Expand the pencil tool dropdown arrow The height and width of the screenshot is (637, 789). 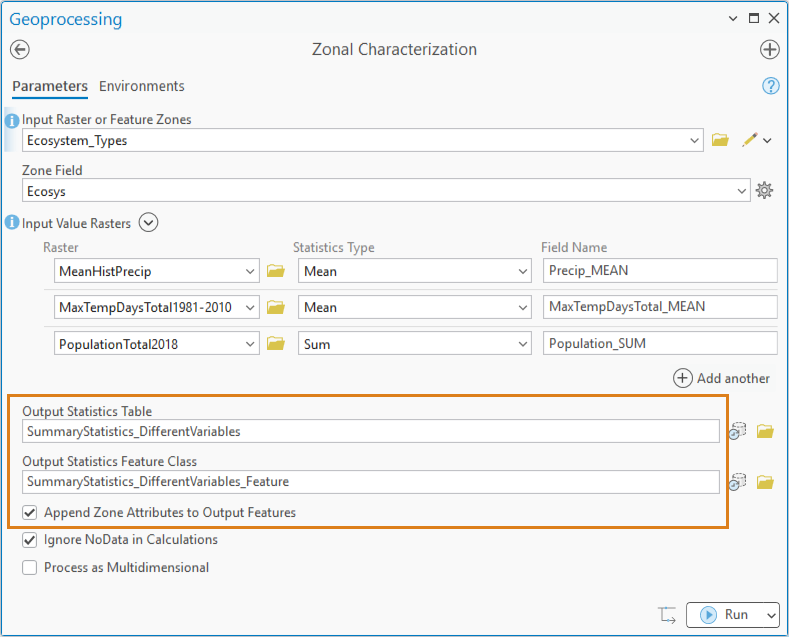click(x=767, y=140)
